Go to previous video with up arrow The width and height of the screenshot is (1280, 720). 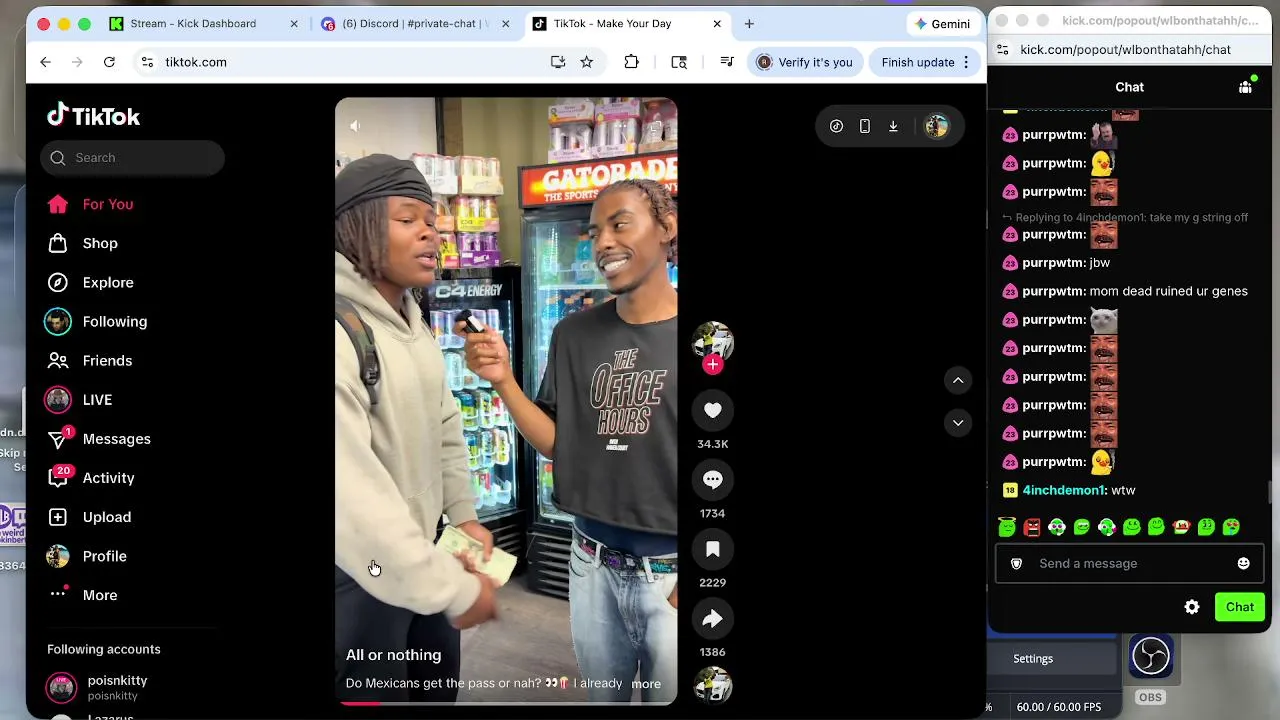point(958,380)
